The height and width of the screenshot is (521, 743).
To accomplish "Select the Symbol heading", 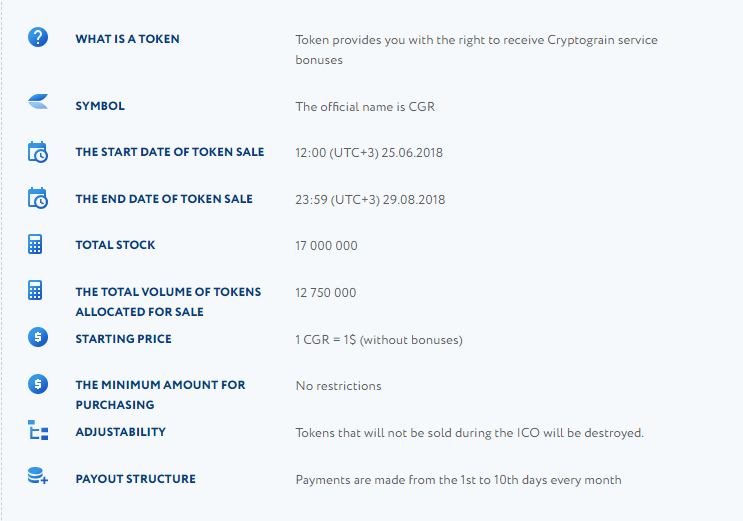I will [100, 106].
